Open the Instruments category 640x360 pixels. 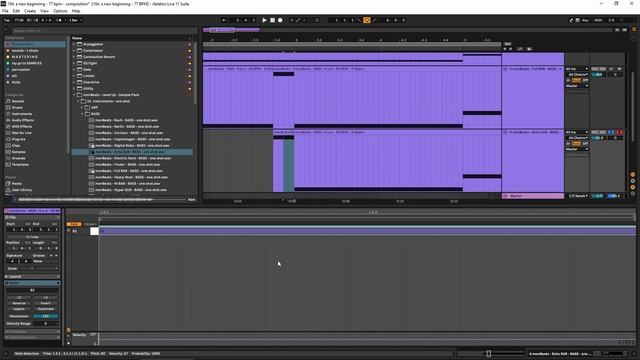[x=22, y=114]
